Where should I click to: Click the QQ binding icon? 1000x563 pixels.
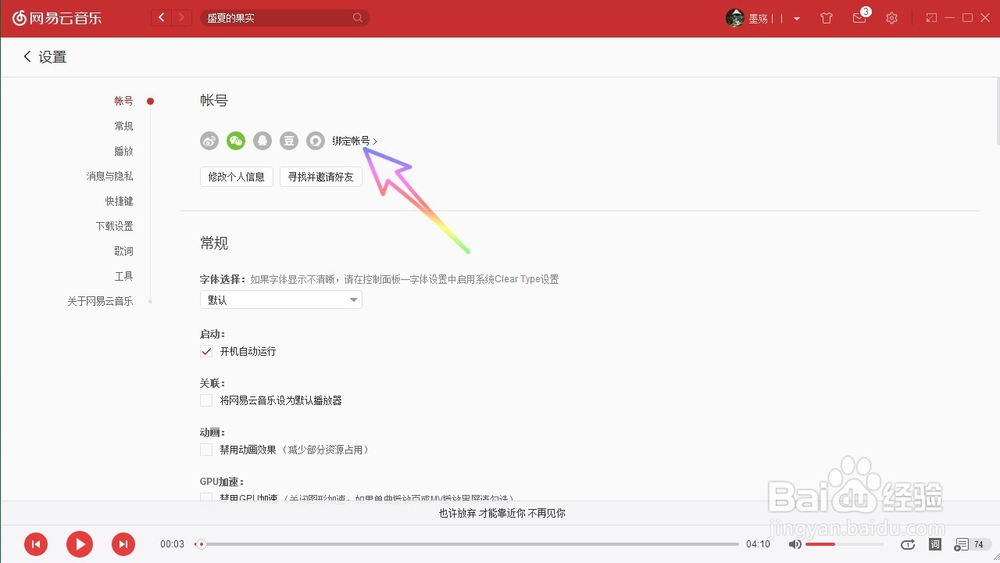pos(262,140)
